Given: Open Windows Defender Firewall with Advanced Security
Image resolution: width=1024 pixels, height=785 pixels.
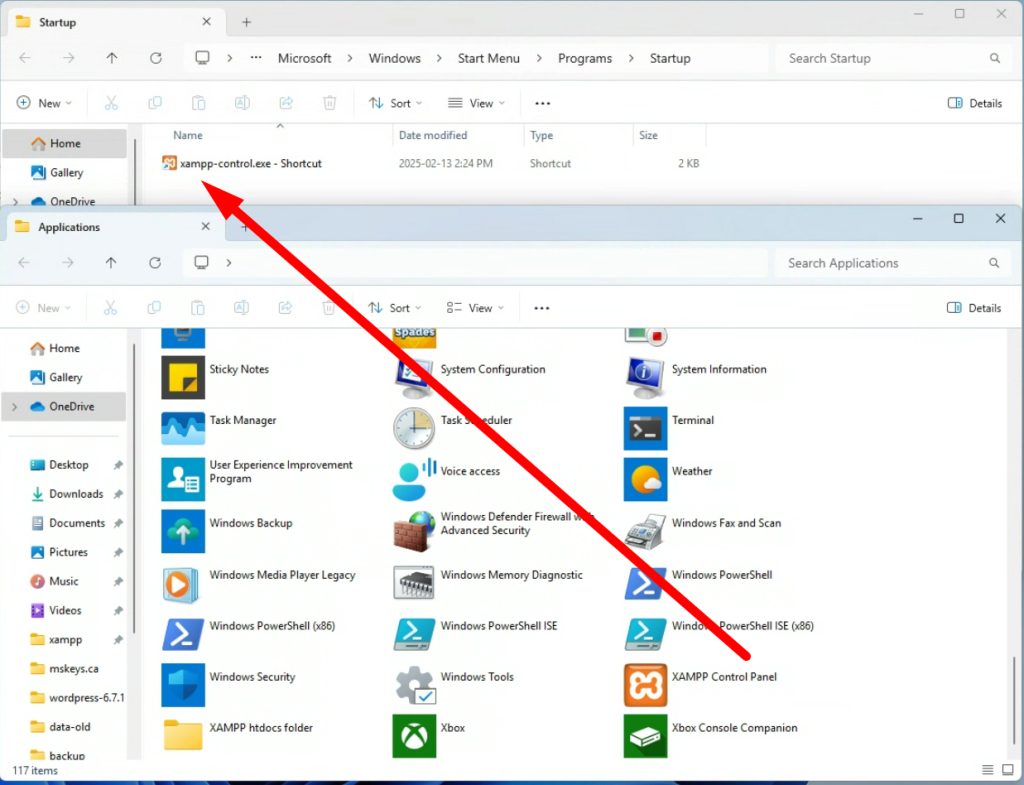Looking at the screenshot, I should click(x=414, y=531).
